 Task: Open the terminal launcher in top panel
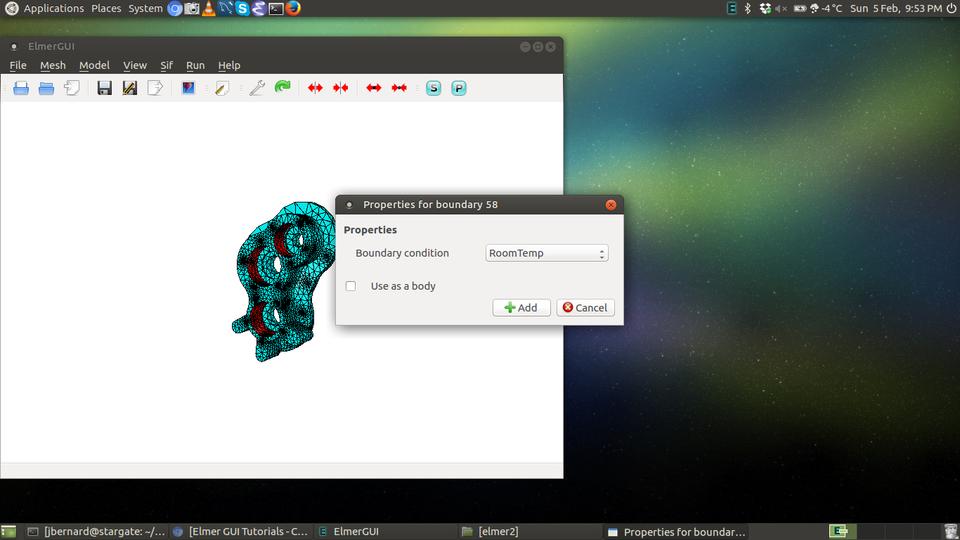pyautogui.click(x=276, y=9)
